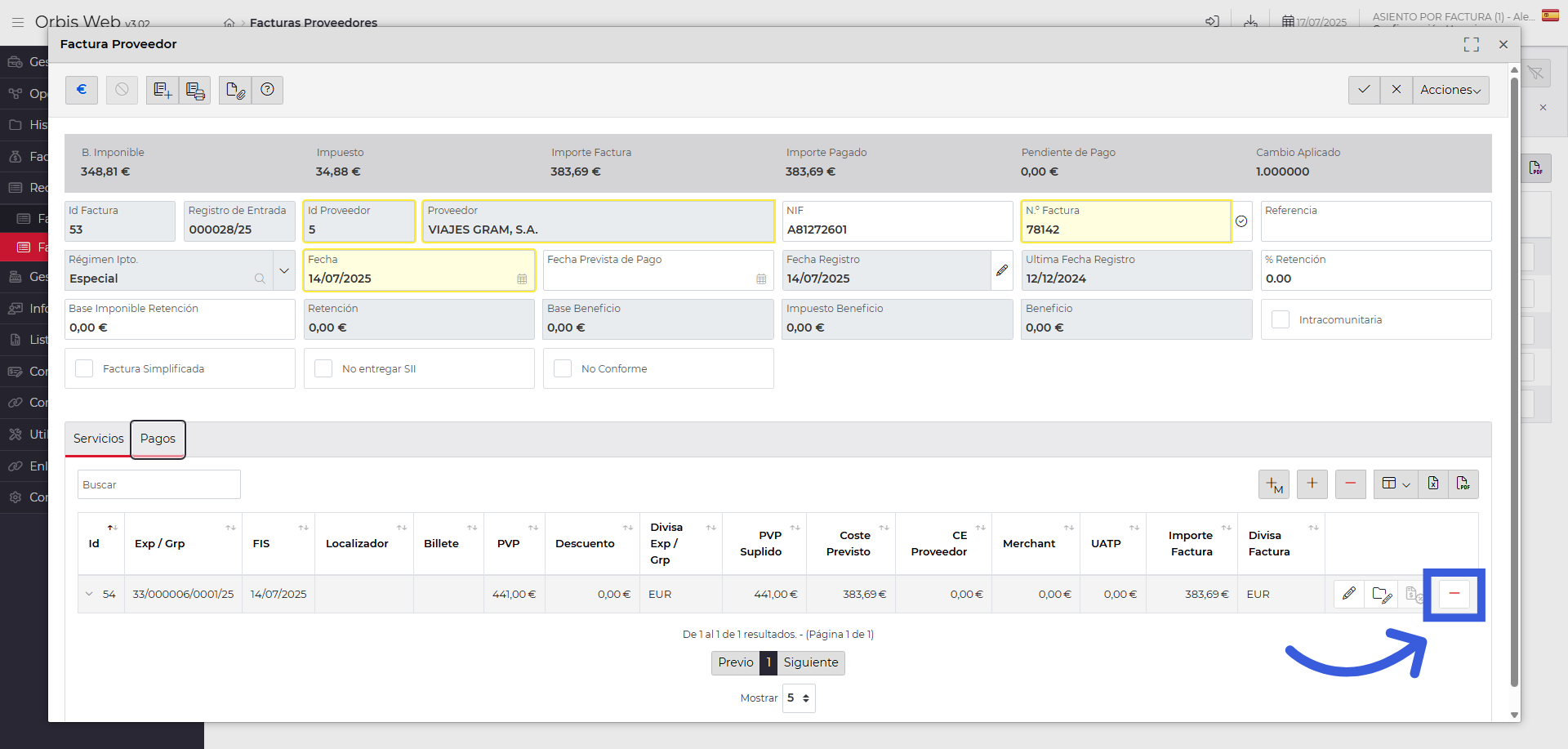Viewport: 1568px width, 749px height.
Task: Click the Siguiente pagination button
Action: pyautogui.click(x=810, y=662)
